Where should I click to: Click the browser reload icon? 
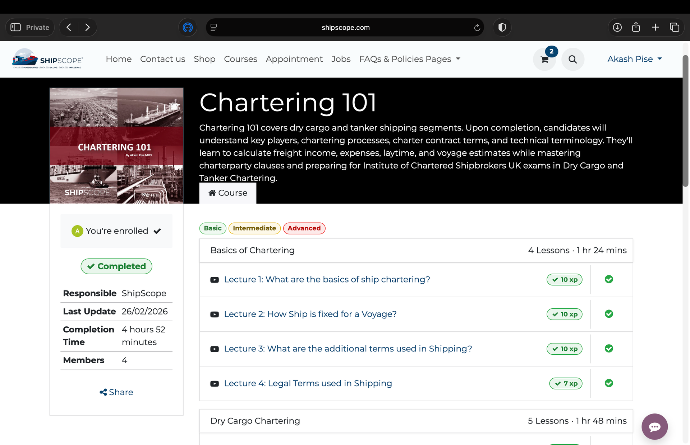point(474,27)
